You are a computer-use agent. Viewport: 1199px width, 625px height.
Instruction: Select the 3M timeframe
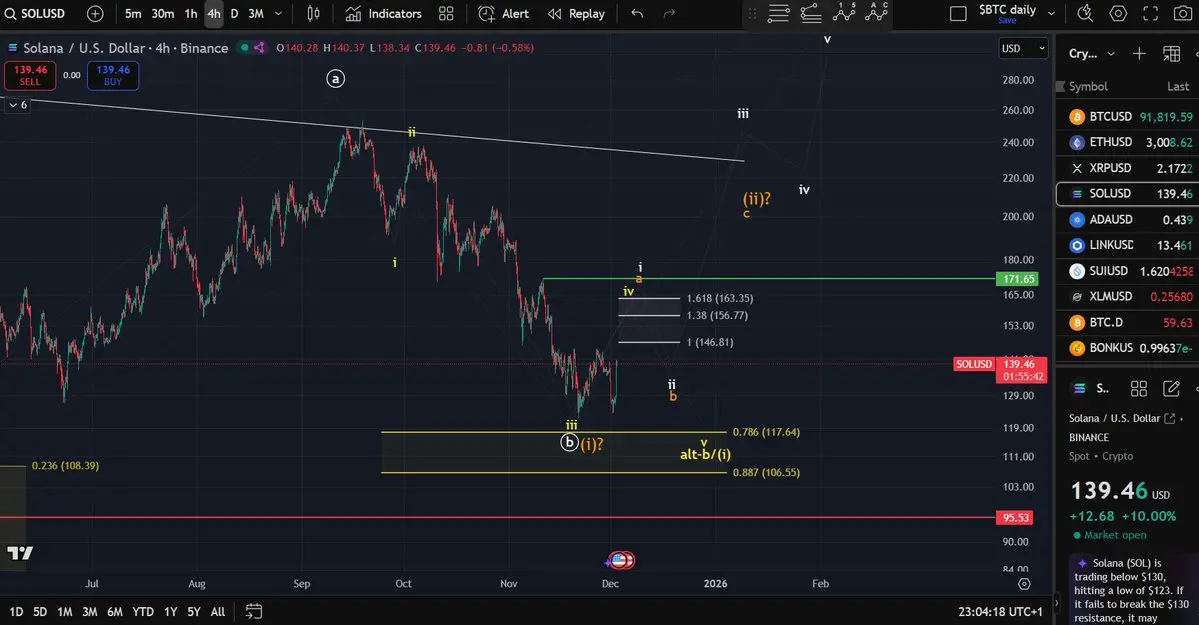256,14
